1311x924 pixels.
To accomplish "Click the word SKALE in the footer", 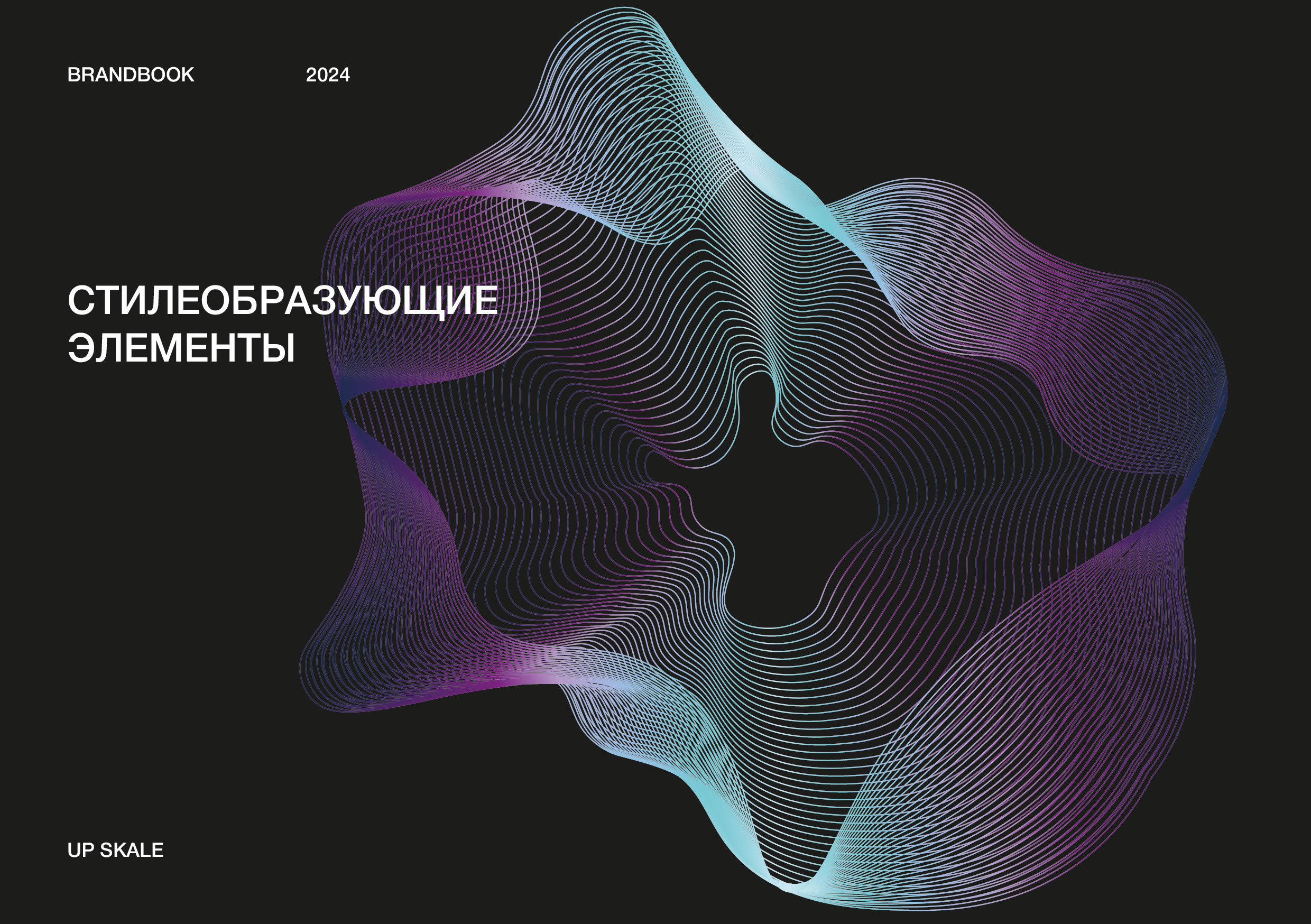I will 131,850.
